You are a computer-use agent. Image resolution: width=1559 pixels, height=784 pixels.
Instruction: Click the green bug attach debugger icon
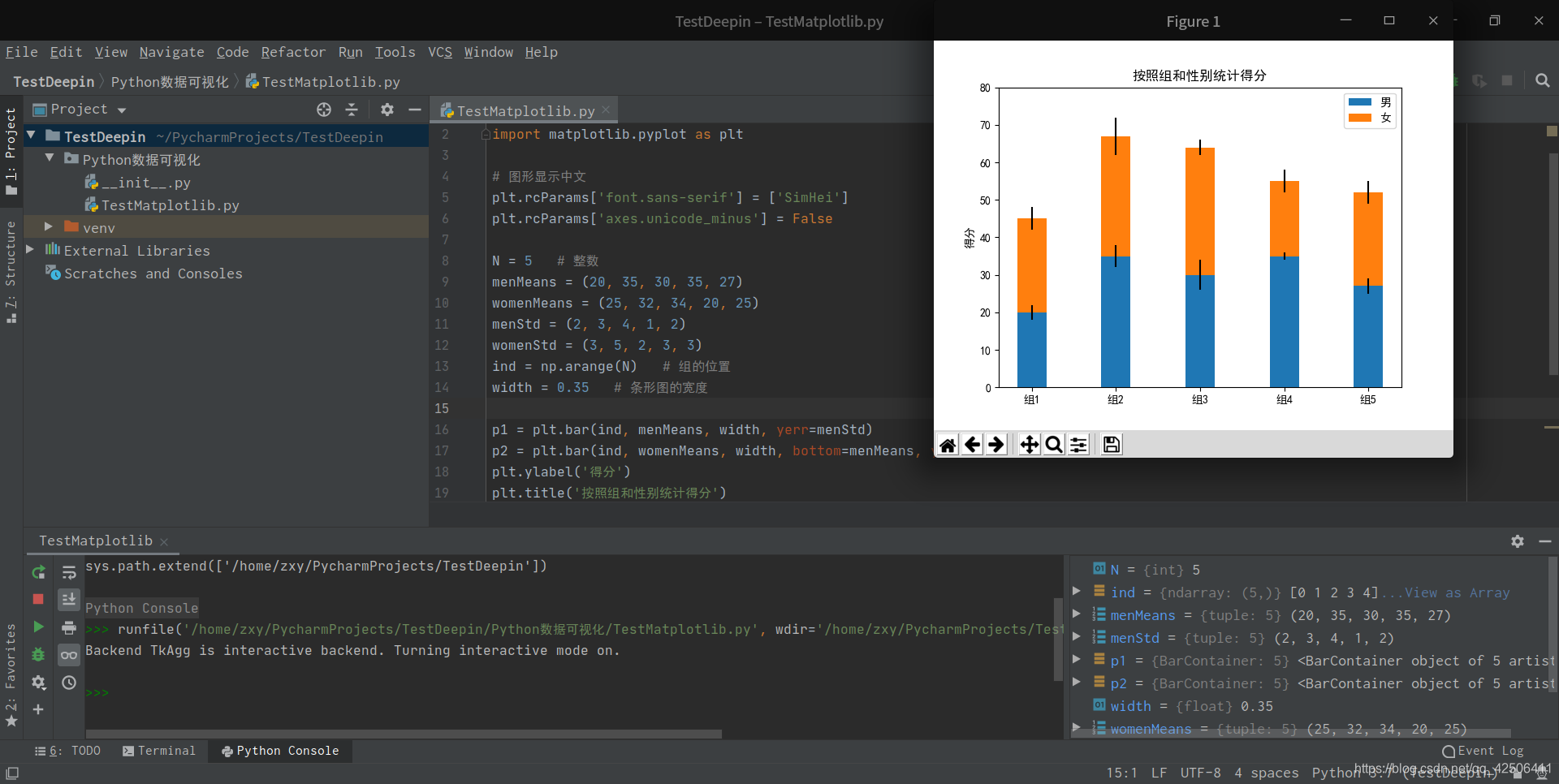(x=38, y=654)
